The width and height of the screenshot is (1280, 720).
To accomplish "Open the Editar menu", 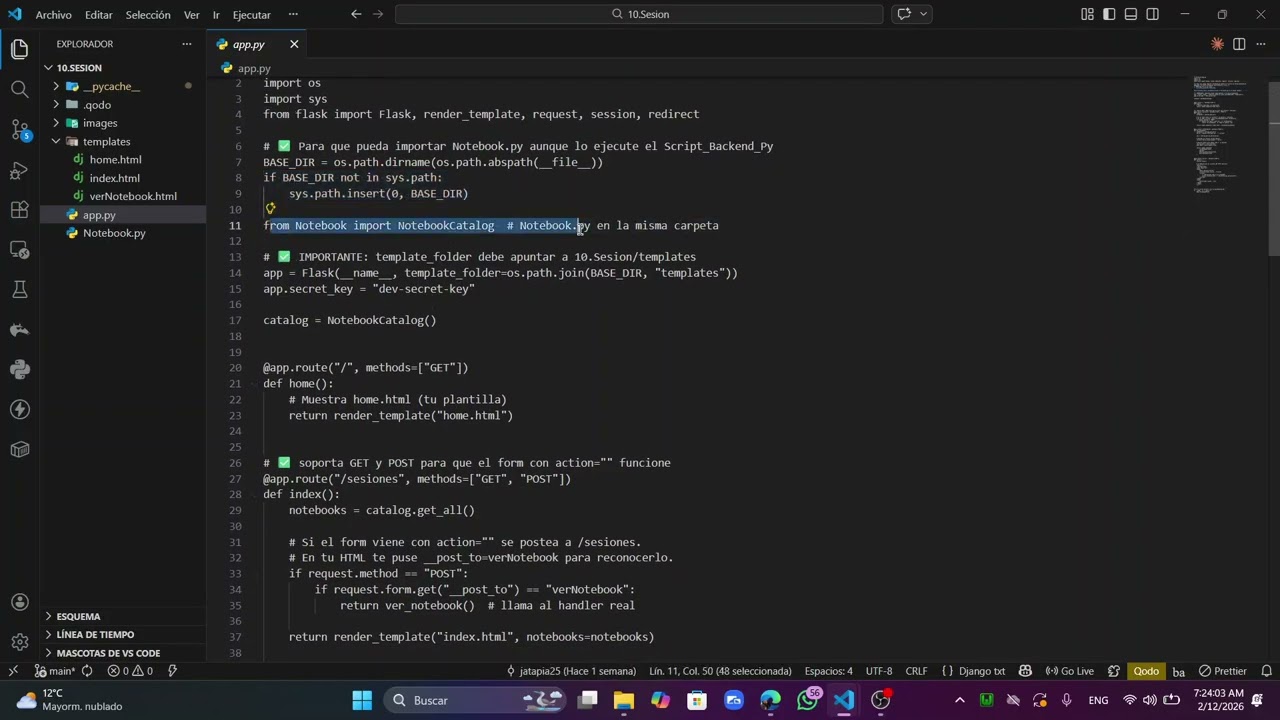I will click(98, 14).
